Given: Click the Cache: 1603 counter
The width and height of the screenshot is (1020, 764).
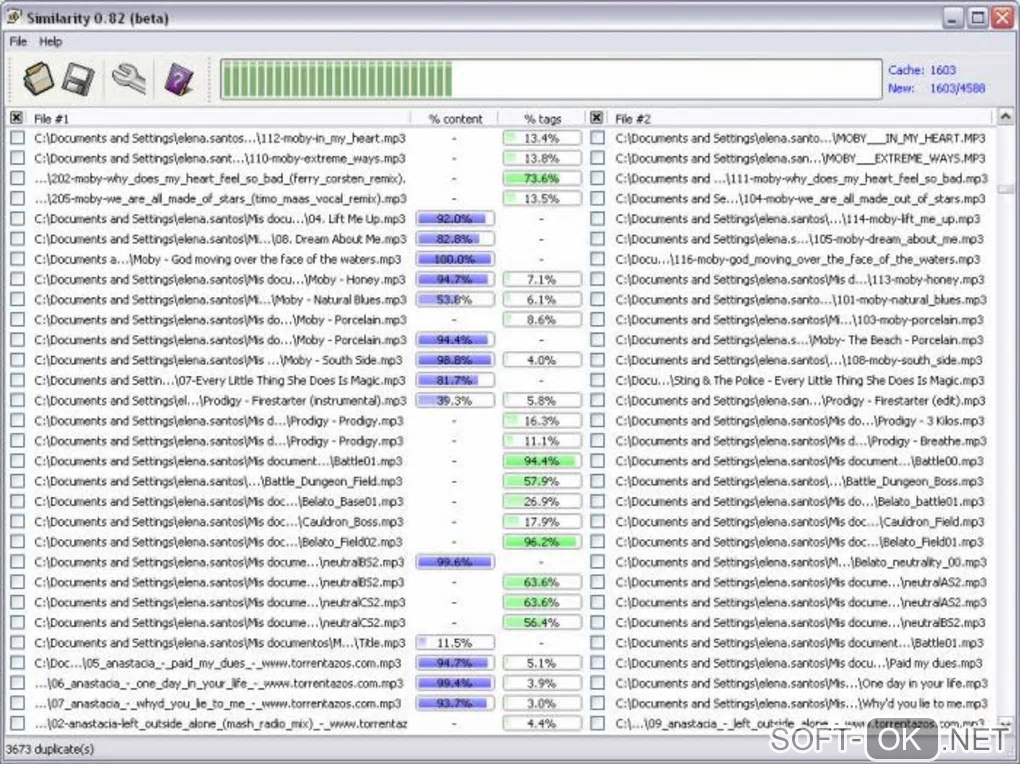Looking at the screenshot, I should [922, 70].
